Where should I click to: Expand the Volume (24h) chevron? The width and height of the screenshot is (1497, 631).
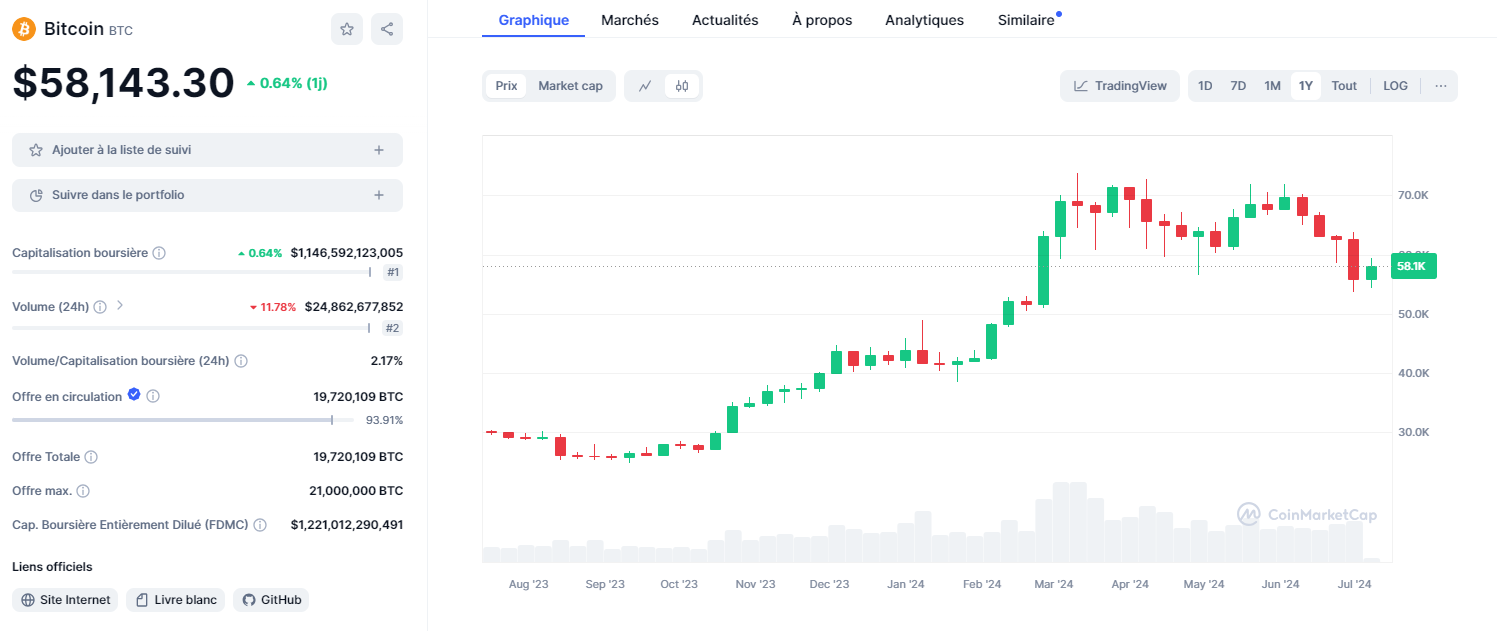tap(118, 306)
